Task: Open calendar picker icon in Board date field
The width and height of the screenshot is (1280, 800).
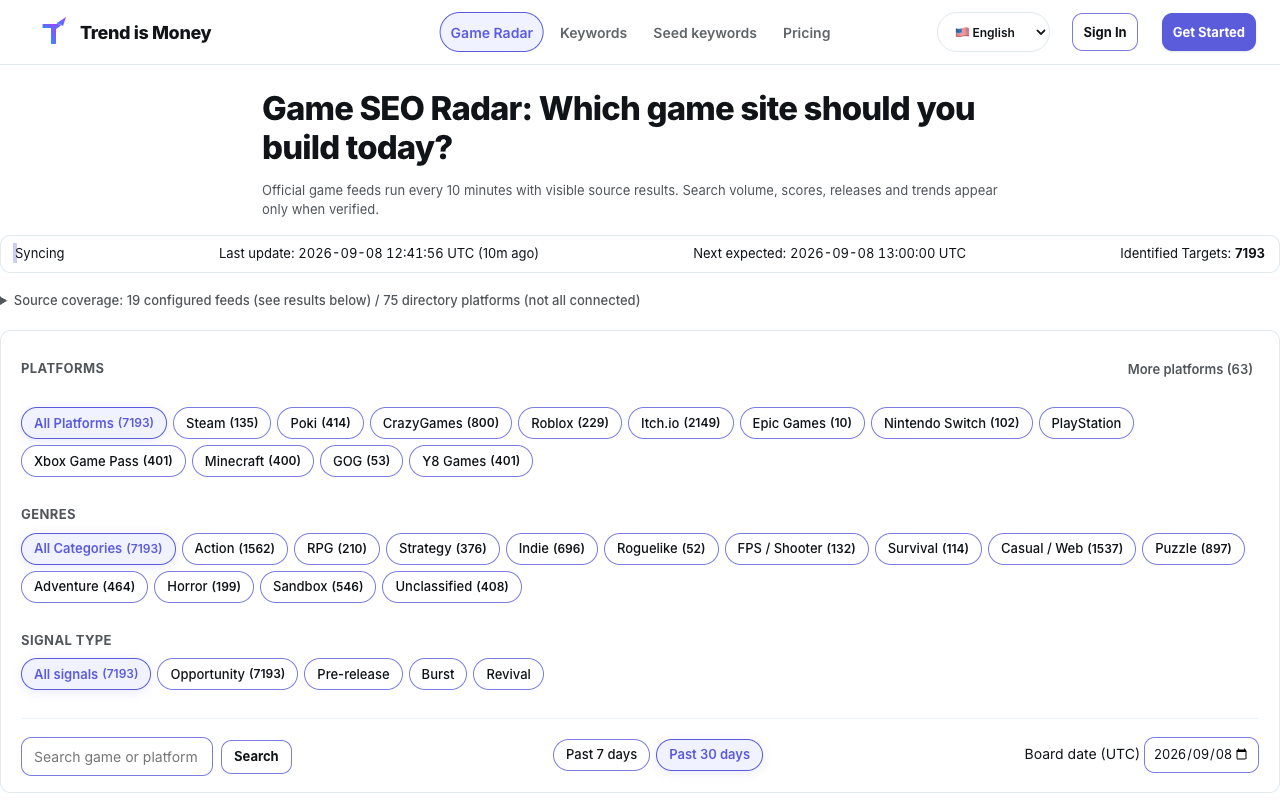Action: pos(1242,755)
